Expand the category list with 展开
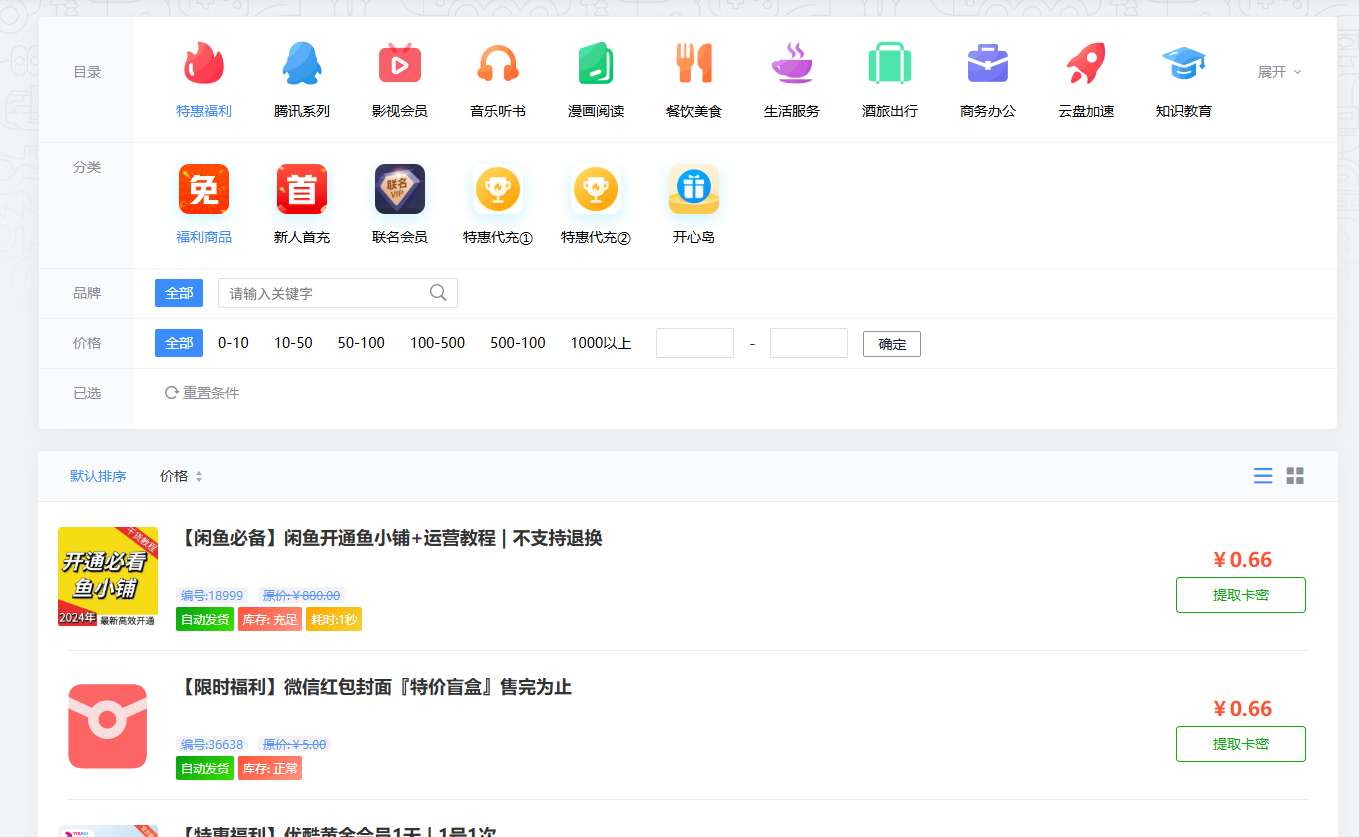This screenshot has height=837, width=1359. tap(1280, 72)
